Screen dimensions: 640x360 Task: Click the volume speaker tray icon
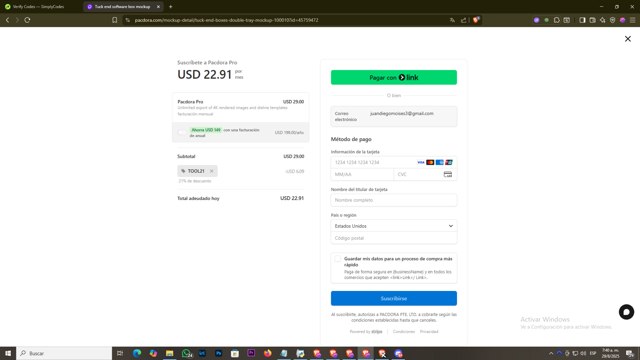click(x=583, y=353)
